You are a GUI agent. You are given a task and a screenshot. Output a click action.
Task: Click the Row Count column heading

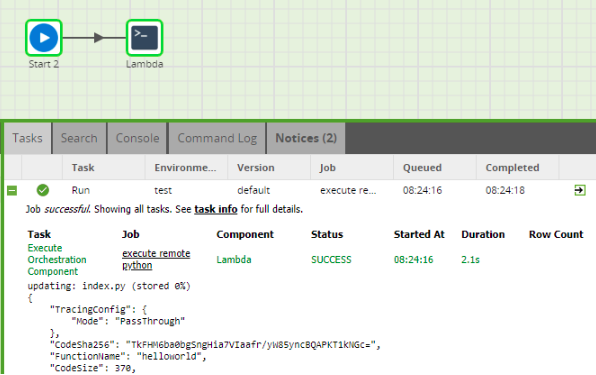pos(556,234)
